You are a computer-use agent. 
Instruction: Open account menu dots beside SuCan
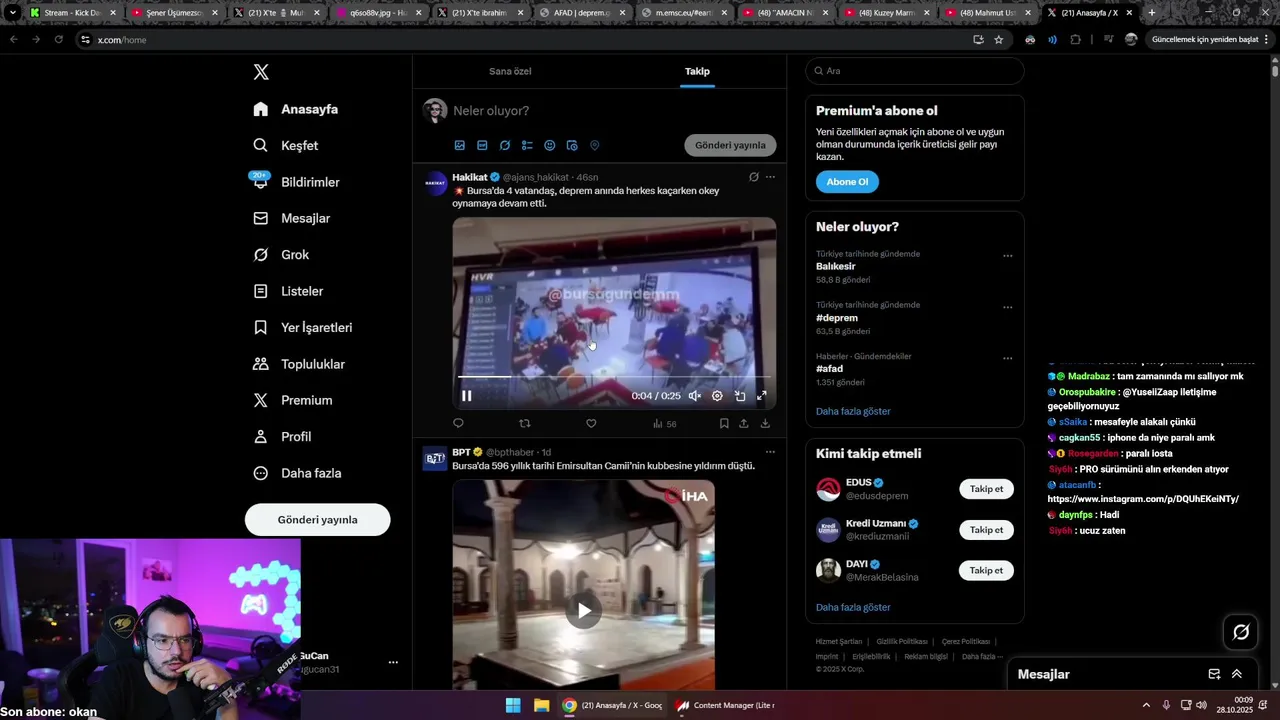tap(393, 662)
